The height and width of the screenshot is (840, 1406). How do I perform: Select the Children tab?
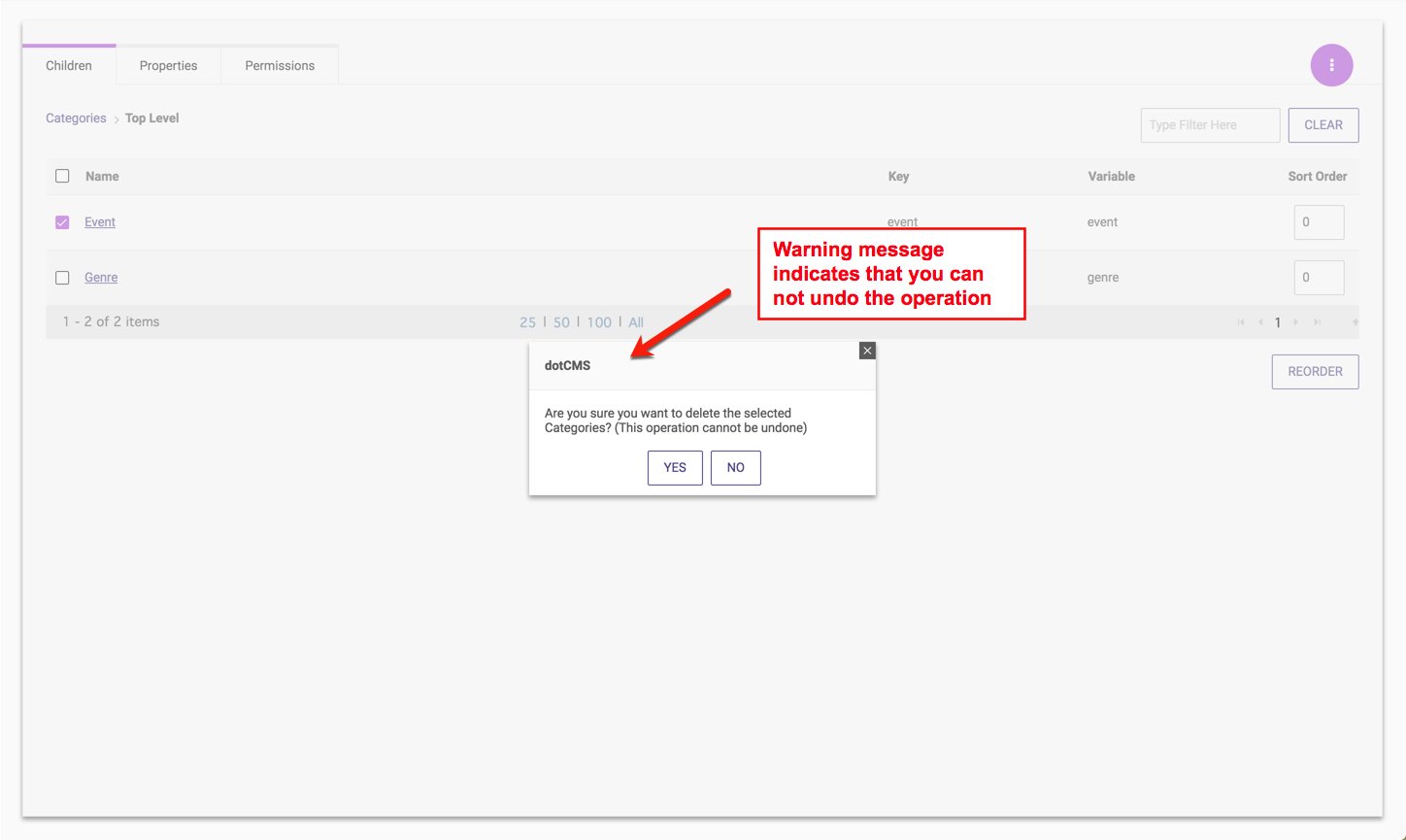pos(69,66)
